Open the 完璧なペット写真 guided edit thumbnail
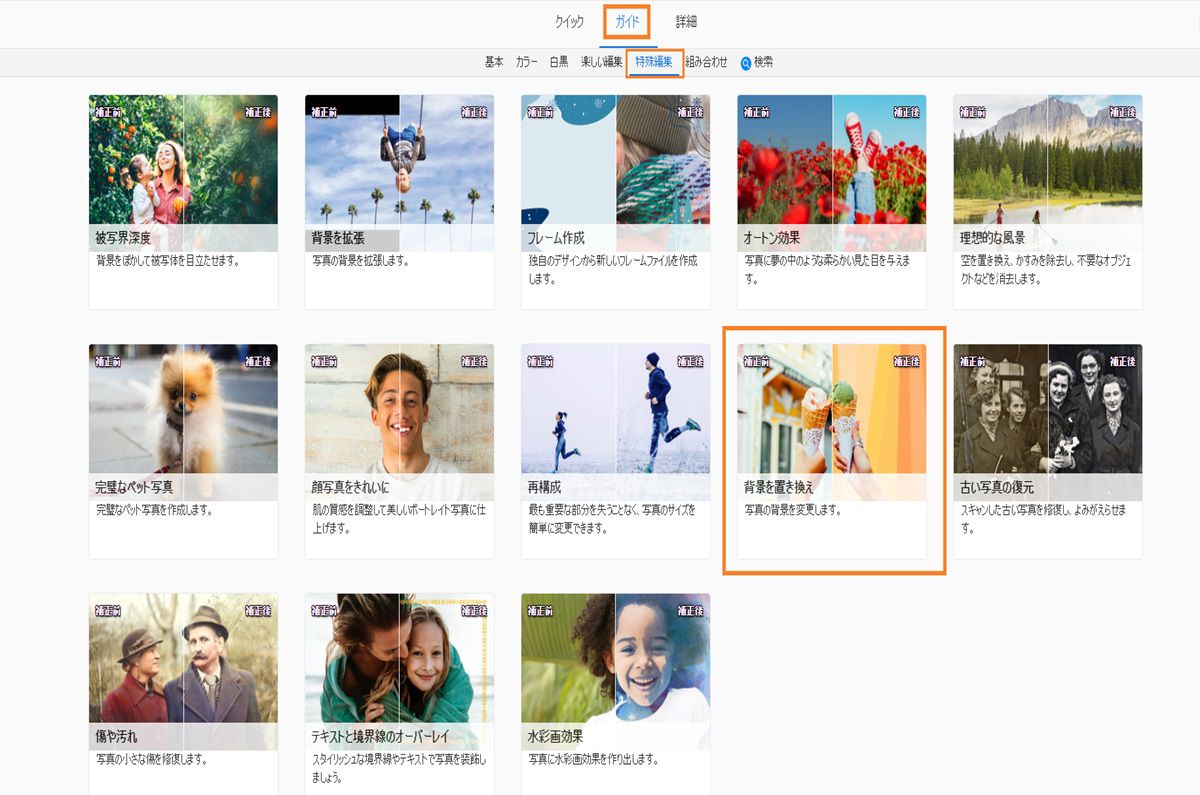The width and height of the screenshot is (1200, 795). click(183, 423)
